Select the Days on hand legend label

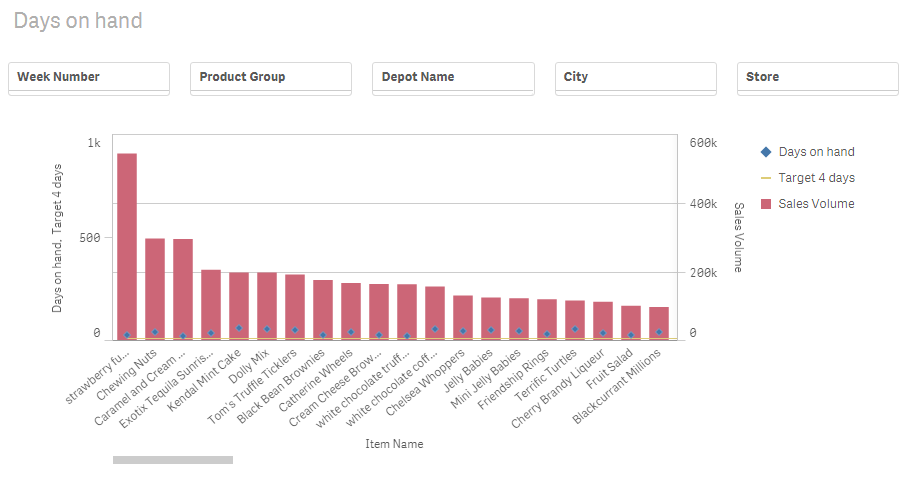[x=816, y=152]
